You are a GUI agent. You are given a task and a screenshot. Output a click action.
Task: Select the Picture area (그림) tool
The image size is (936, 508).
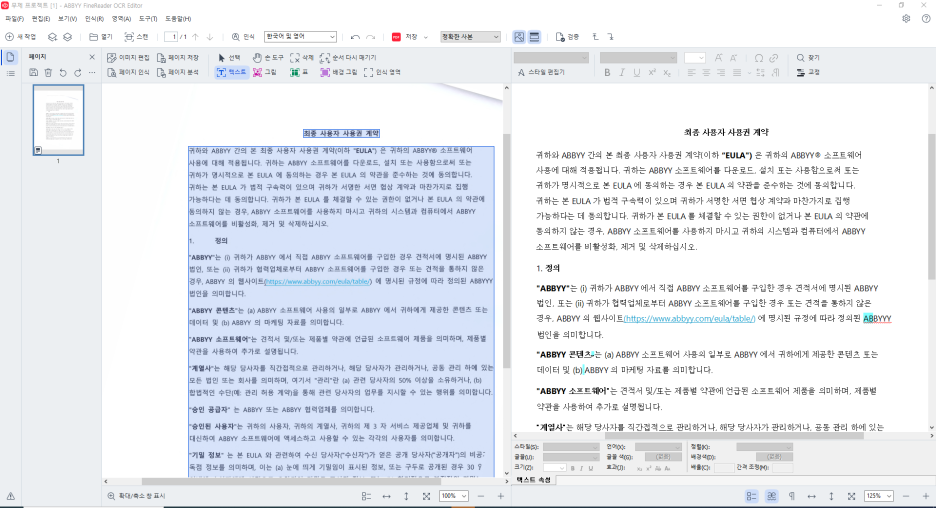(x=265, y=72)
